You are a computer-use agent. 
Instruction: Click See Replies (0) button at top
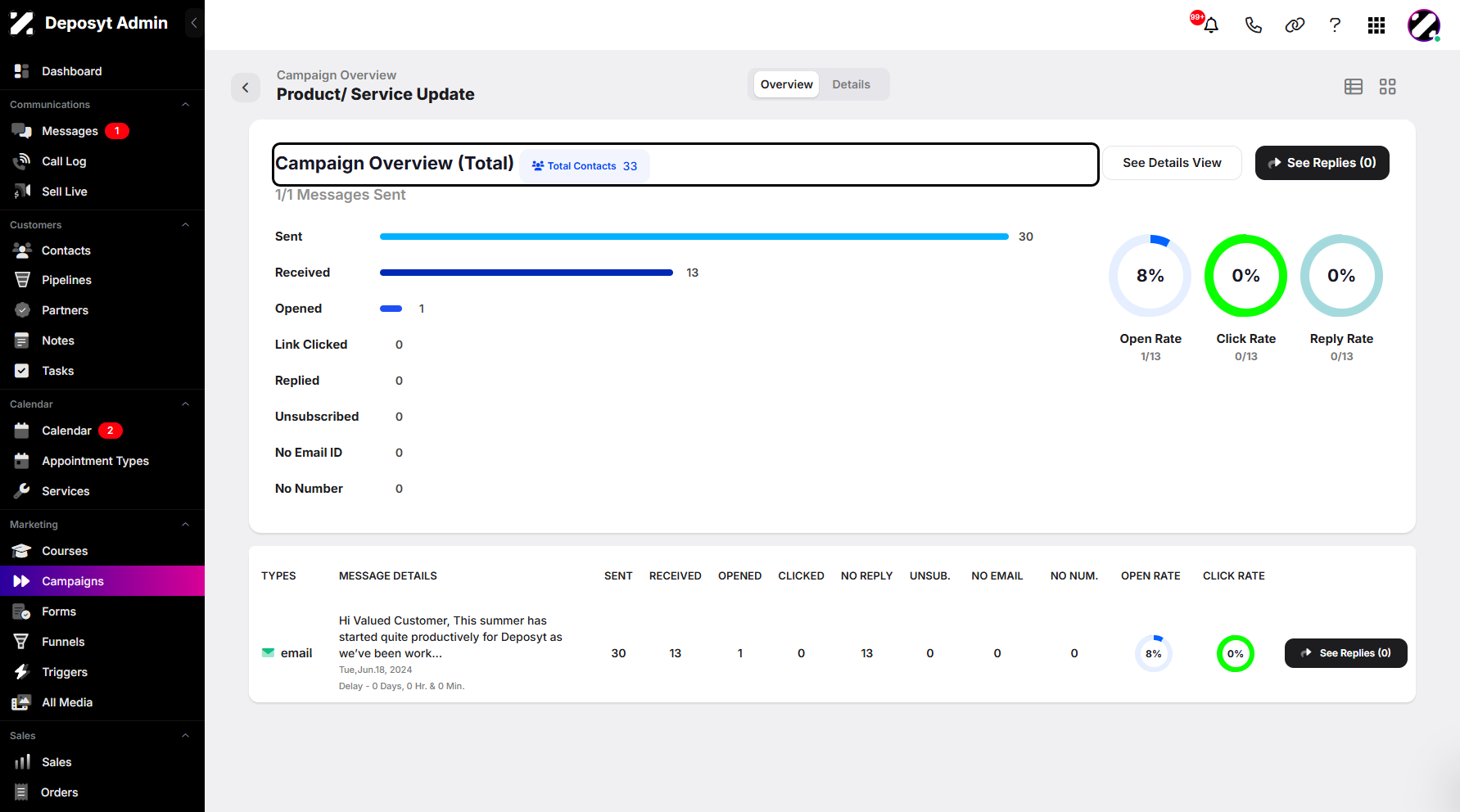1322,163
